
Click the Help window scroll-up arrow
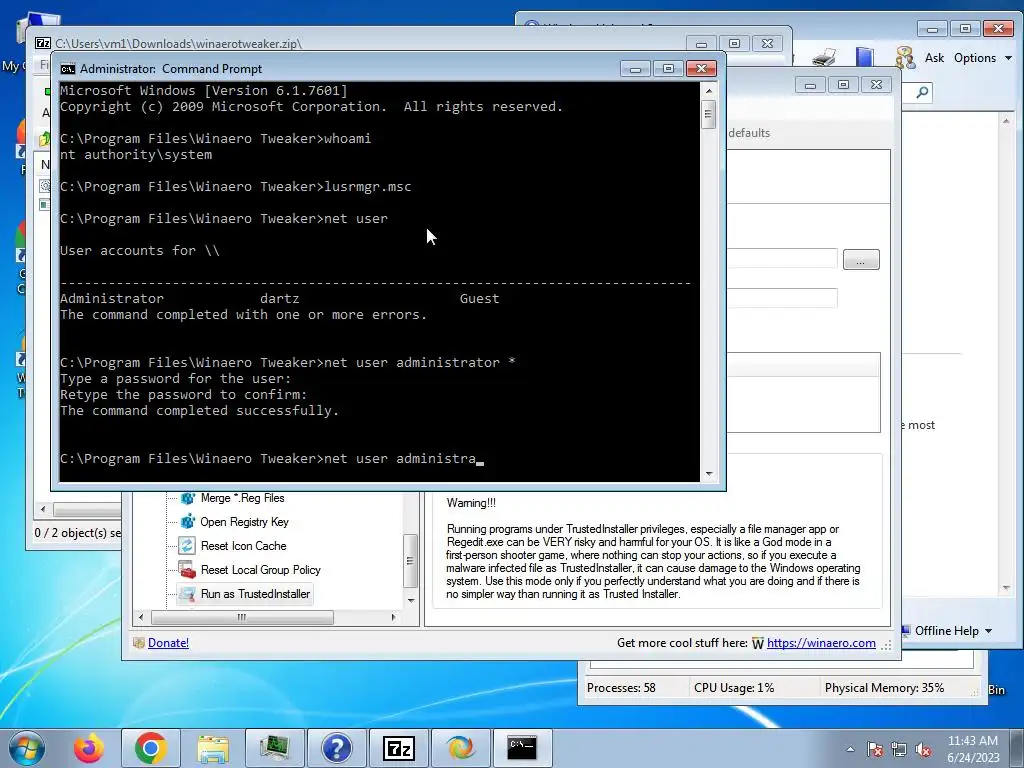(x=1006, y=121)
